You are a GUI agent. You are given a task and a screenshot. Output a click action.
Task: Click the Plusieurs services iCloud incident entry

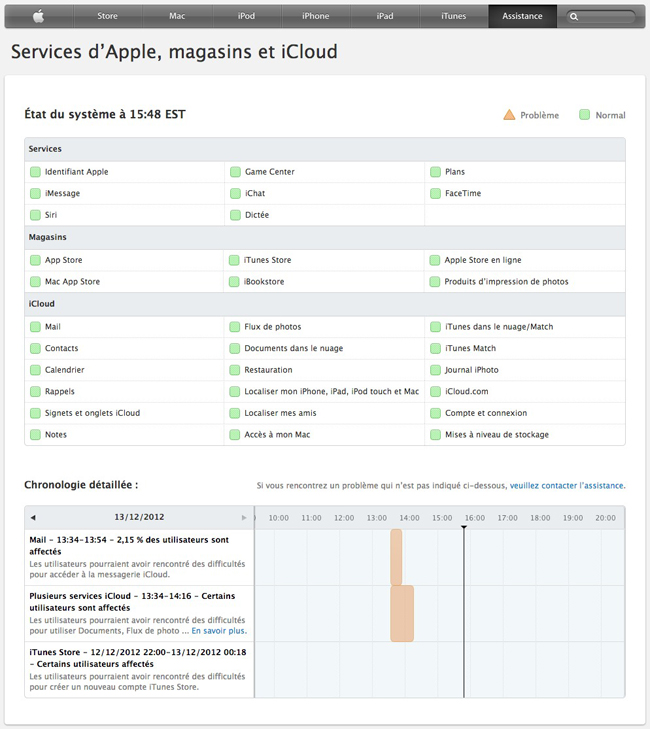pyautogui.click(x=139, y=614)
